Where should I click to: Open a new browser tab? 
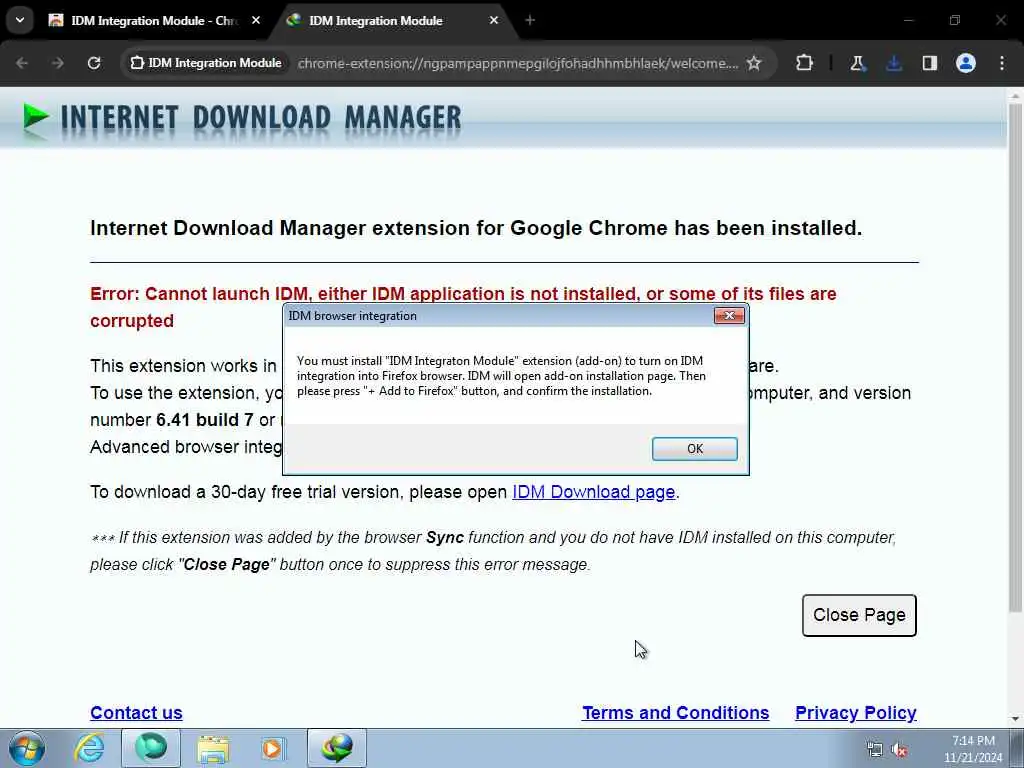(530, 21)
